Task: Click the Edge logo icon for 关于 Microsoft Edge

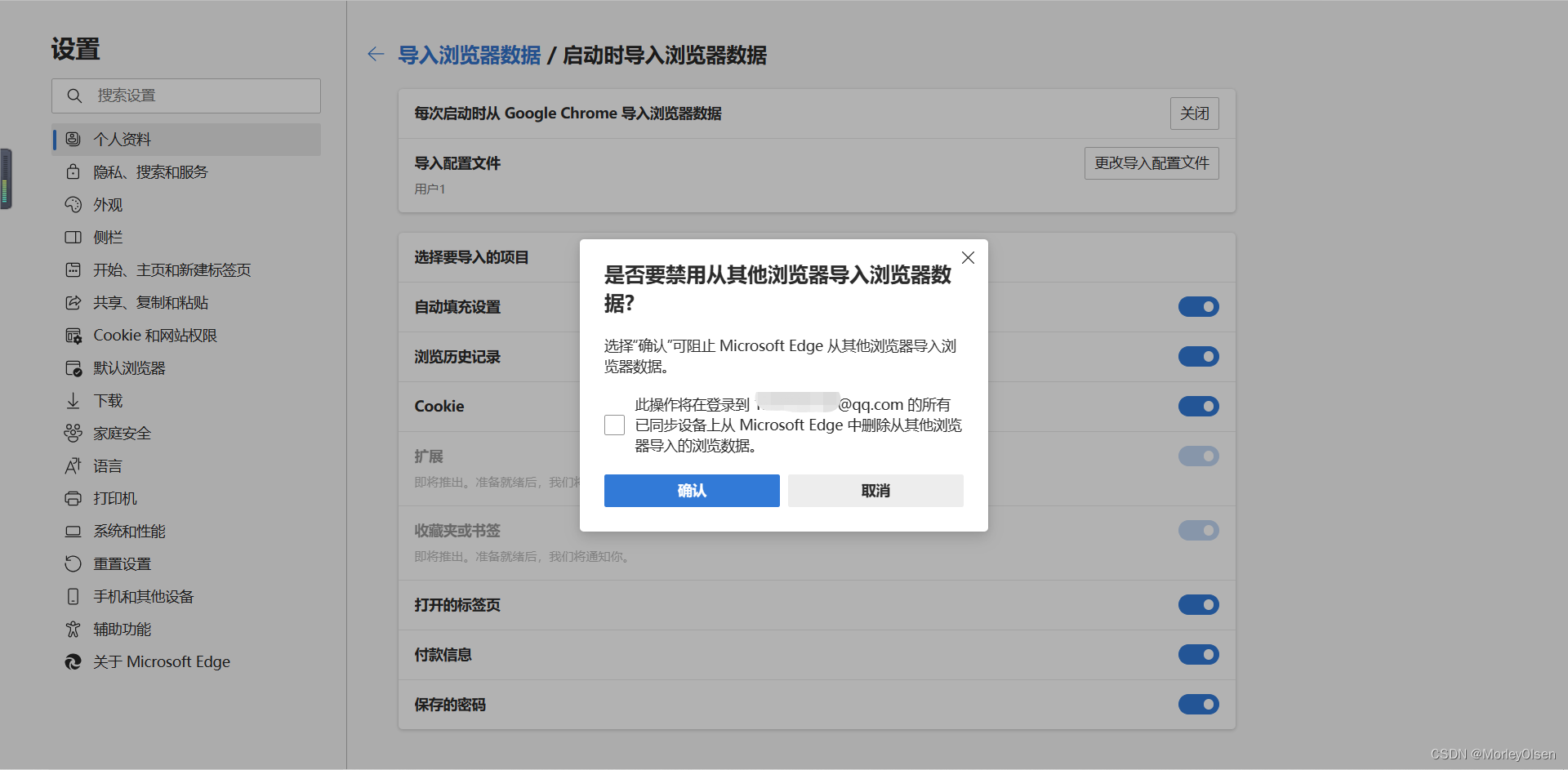Action: click(73, 661)
